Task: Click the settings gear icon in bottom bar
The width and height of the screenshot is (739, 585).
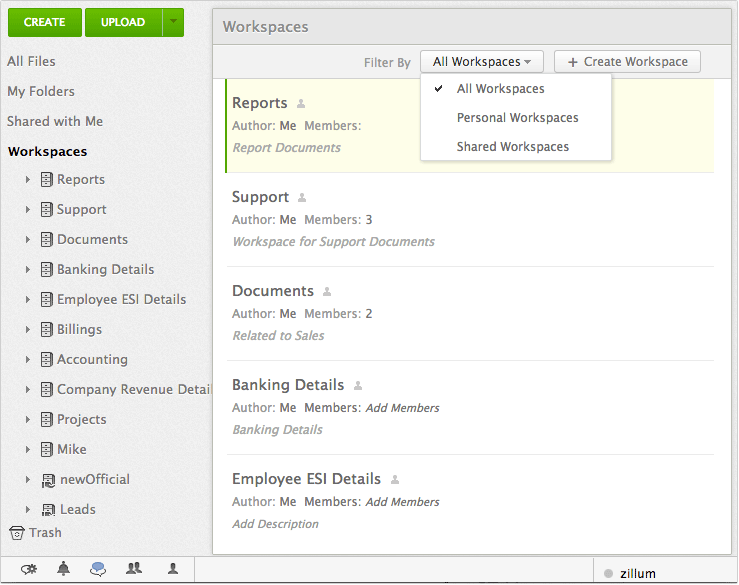Action: pos(29,569)
